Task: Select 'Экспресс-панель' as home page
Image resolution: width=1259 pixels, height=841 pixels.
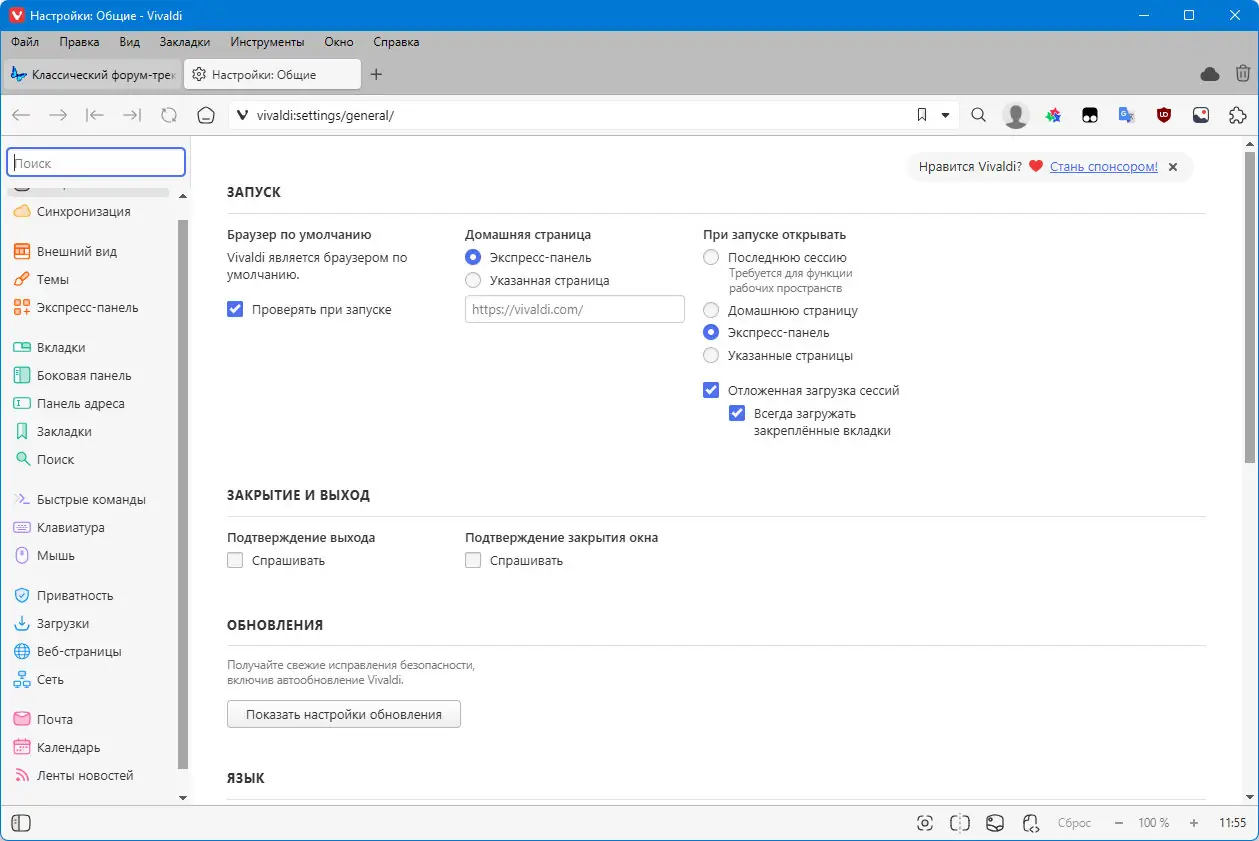Action: [473, 258]
